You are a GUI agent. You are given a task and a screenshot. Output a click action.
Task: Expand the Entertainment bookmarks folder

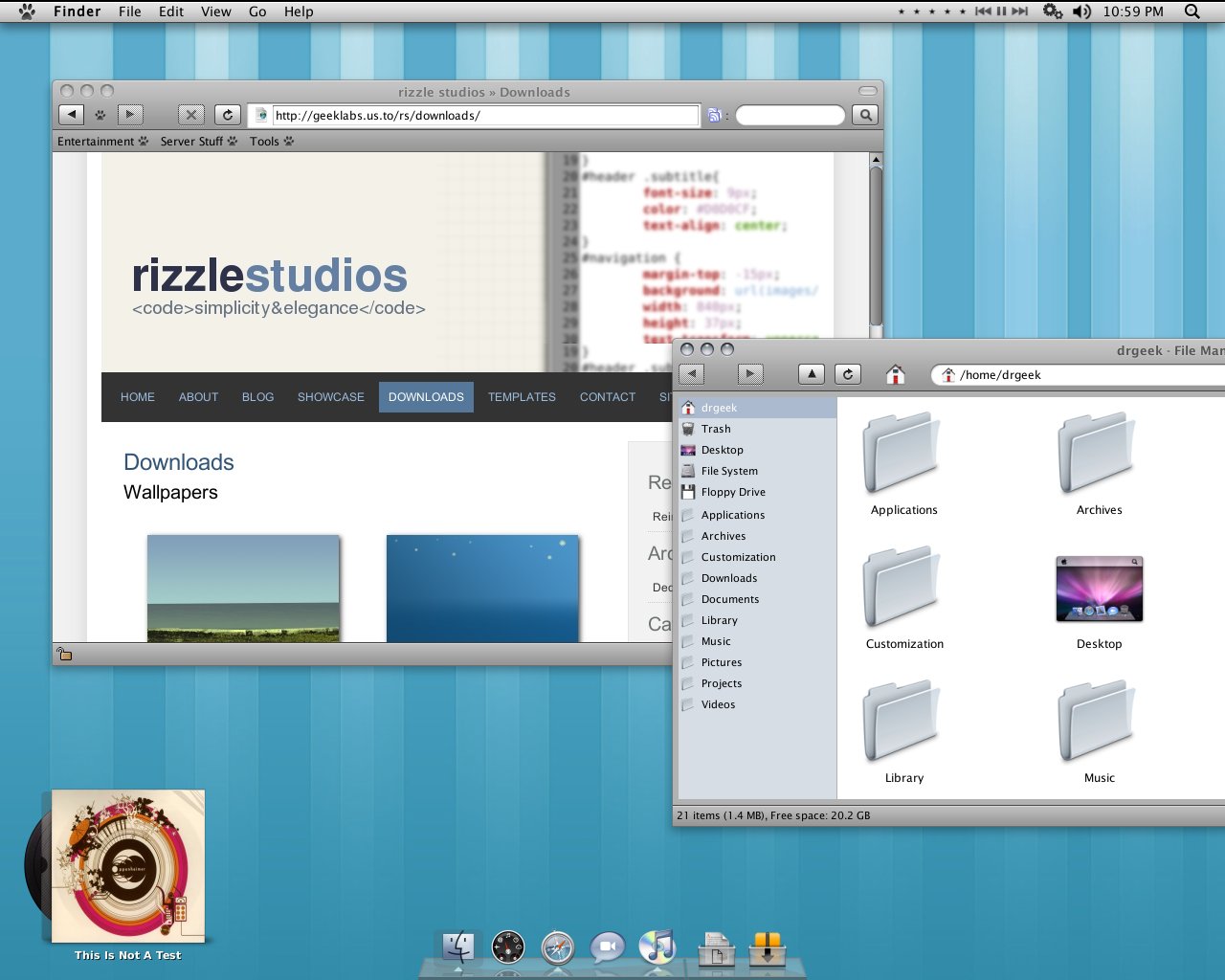pyautogui.click(x=102, y=142)
